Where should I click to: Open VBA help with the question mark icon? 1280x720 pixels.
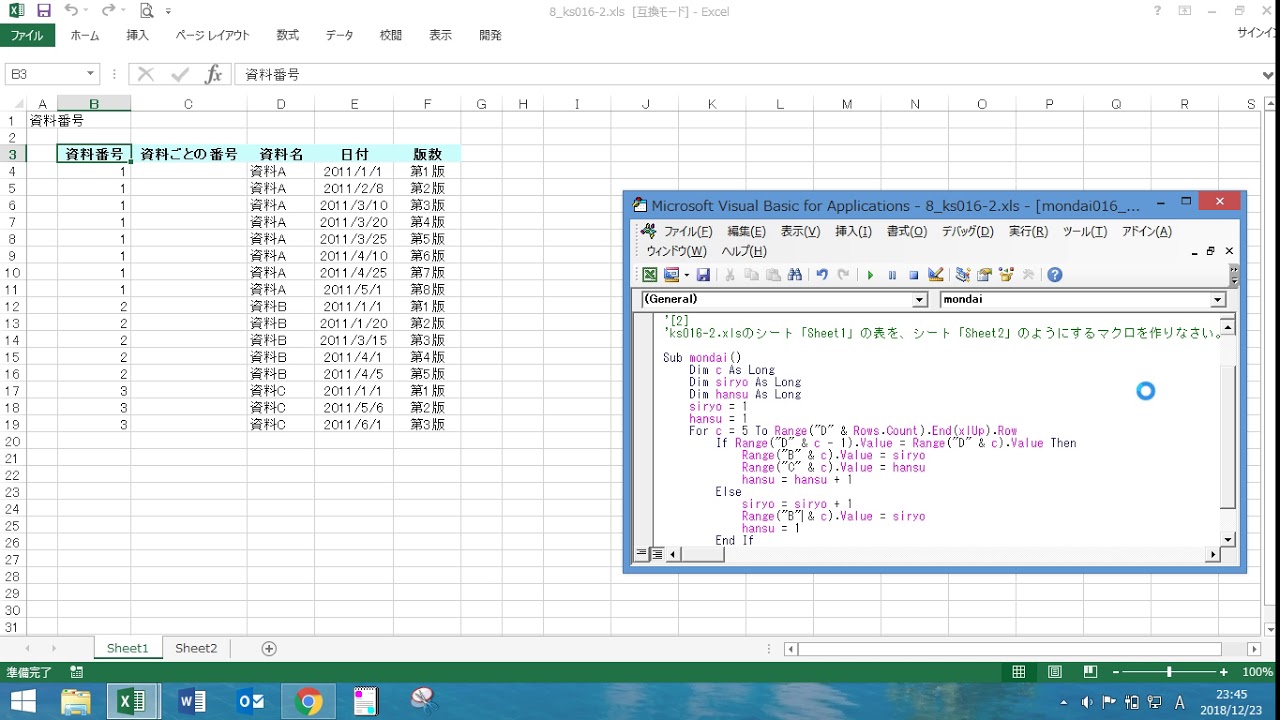pyautogui.click(x=1054, y=275)
